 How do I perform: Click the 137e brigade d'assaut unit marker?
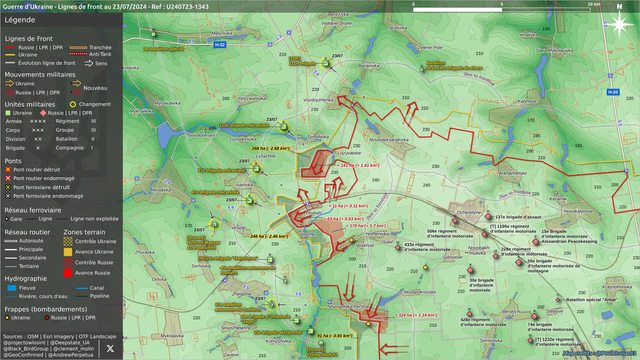488,216
